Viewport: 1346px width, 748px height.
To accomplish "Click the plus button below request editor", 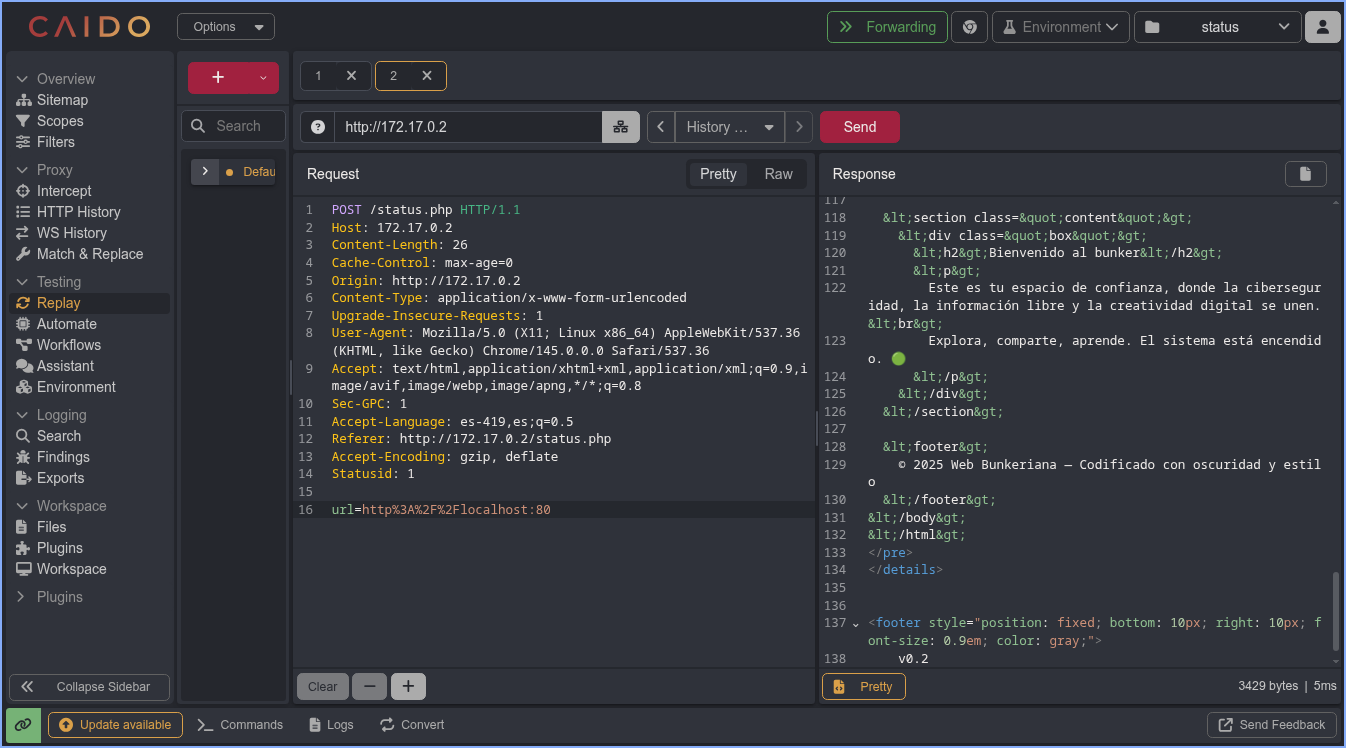I will [408, 686].
